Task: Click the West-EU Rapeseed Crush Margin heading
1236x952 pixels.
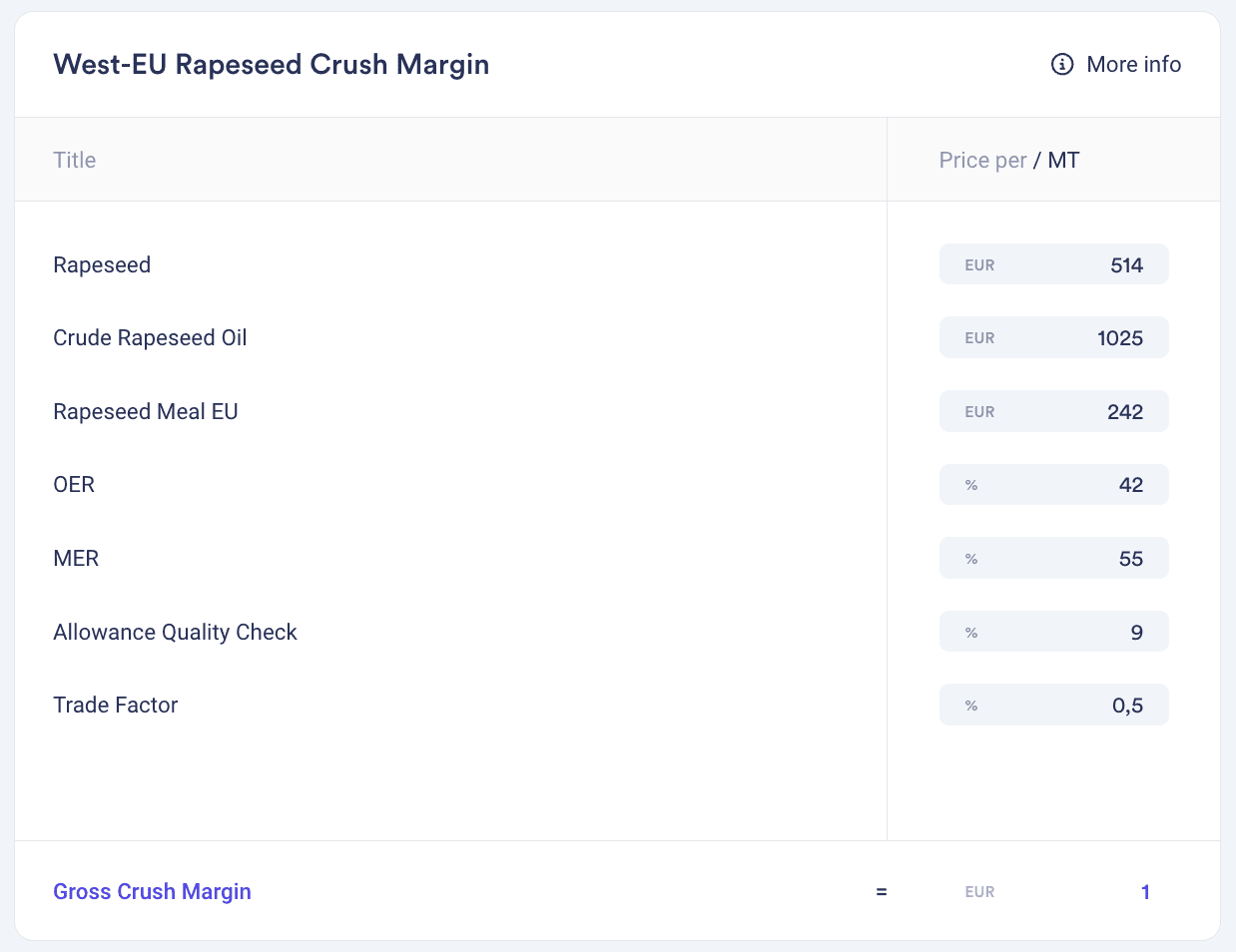Action: click(272, 64)
